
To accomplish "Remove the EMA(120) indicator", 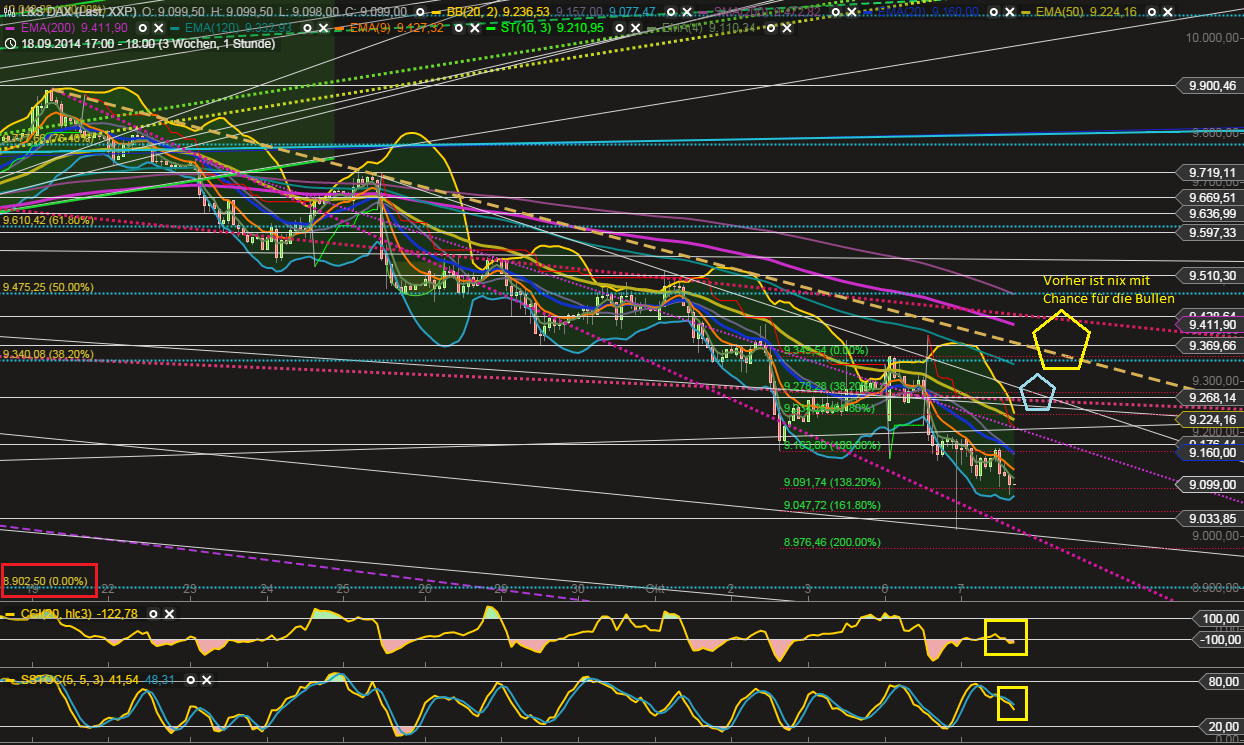I will [x=323, y=28].
